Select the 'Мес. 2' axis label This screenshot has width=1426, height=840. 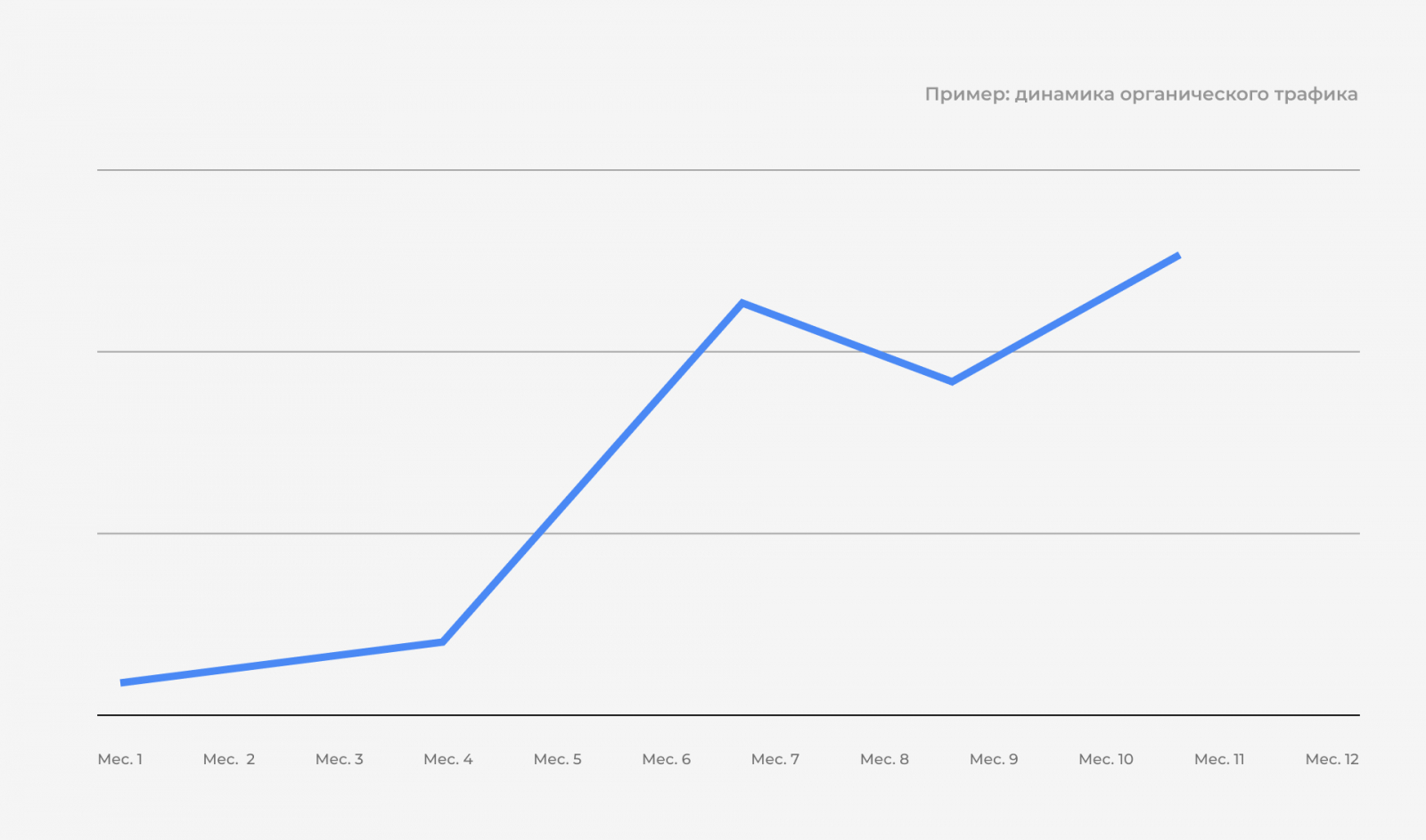click(x=229, y=759)
